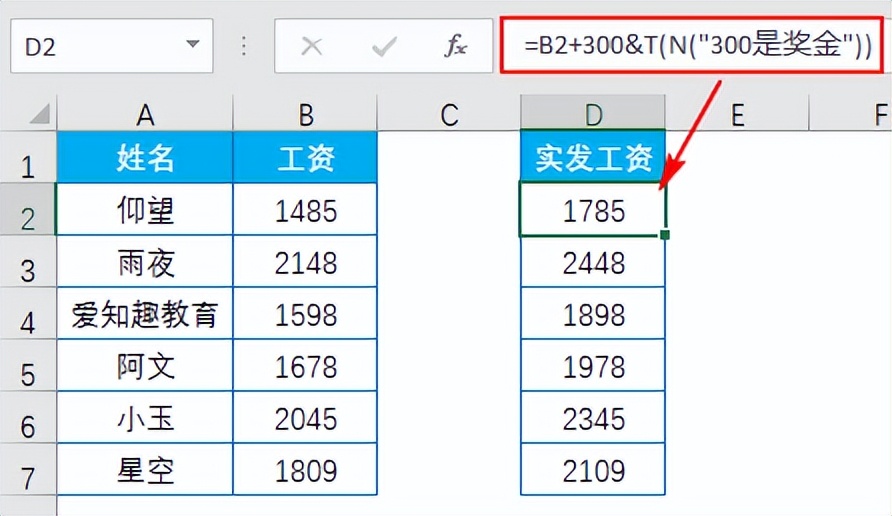Viewport: 892px width, 516px height.
Task: Select the salary cell 1678
Action: click(x=305, y=365)
